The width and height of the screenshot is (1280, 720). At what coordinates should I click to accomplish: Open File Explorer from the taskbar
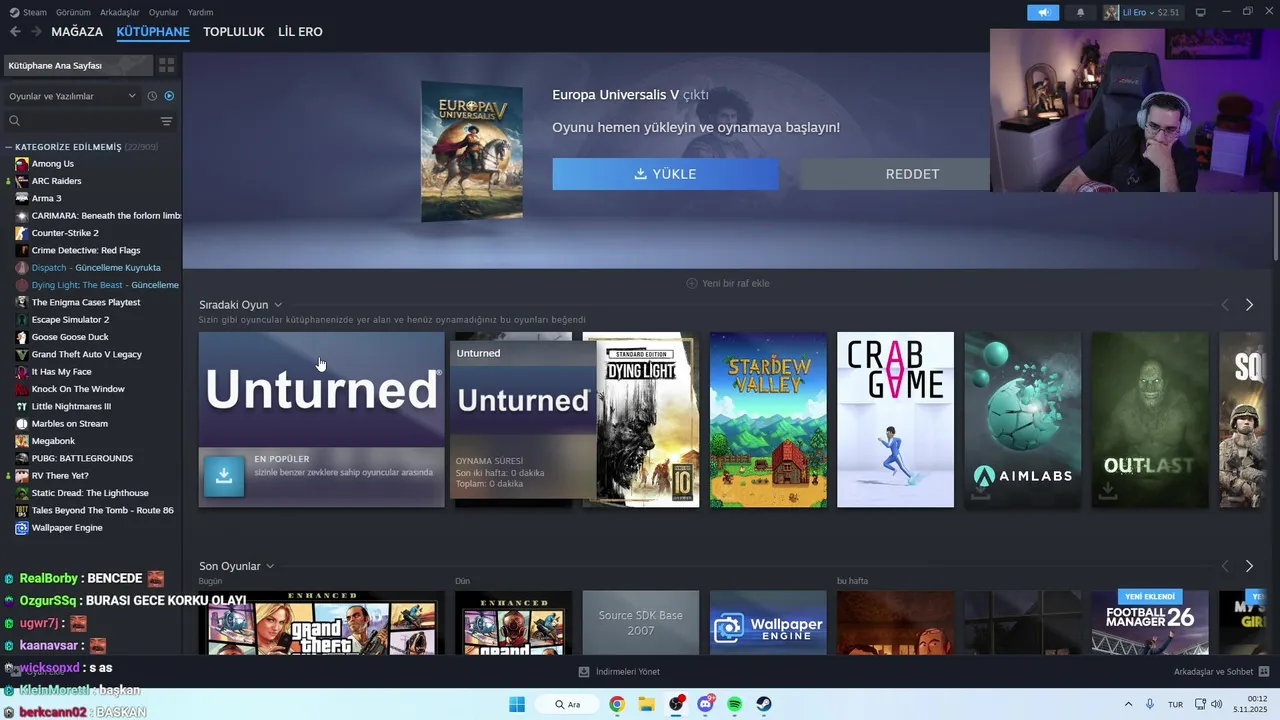pos(647,704)
